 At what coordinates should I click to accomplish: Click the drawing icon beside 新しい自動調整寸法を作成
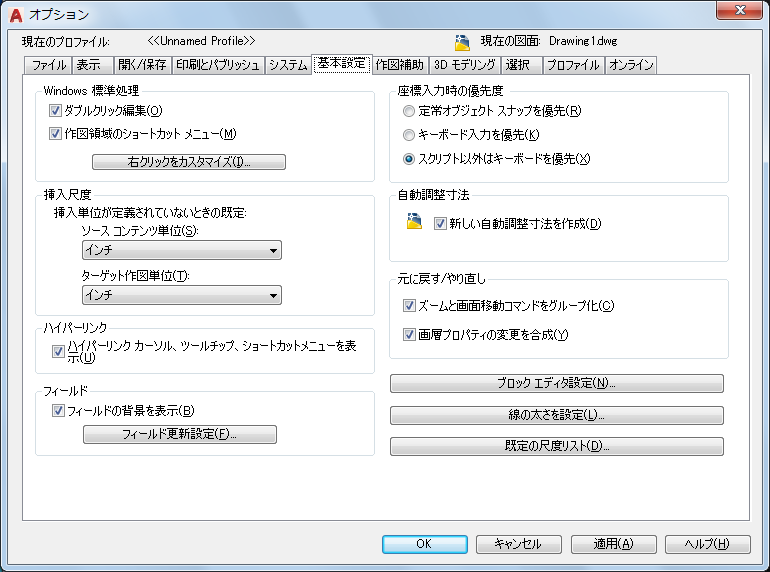click(x=414, y=221)
